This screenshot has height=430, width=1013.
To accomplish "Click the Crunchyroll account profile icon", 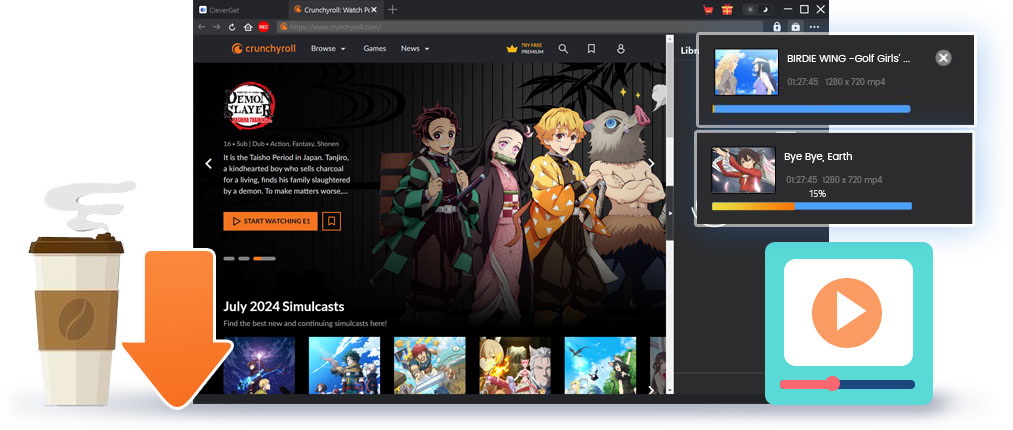I will 620,48.
